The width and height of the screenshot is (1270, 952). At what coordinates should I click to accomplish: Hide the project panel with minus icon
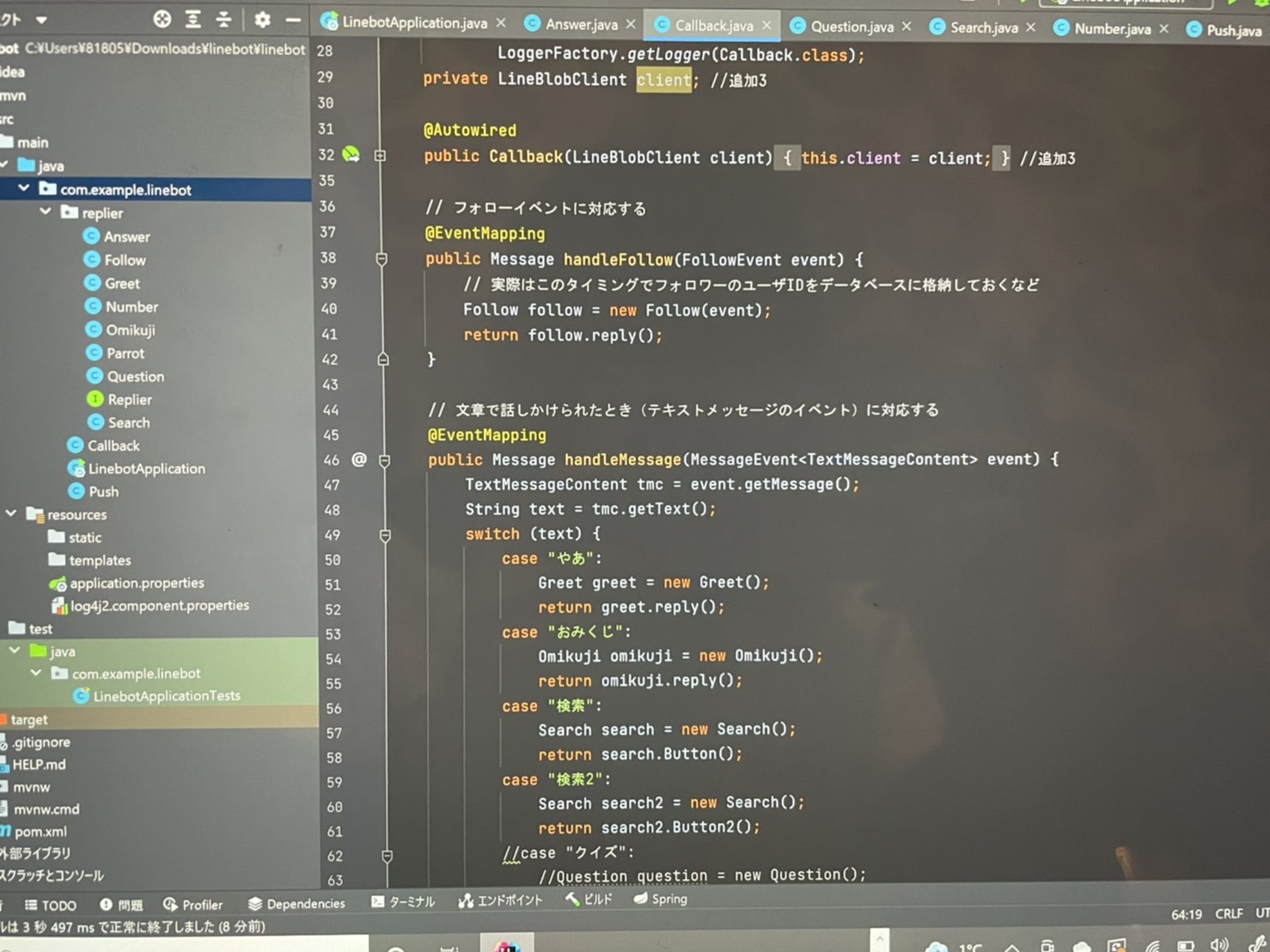point(293,19)
